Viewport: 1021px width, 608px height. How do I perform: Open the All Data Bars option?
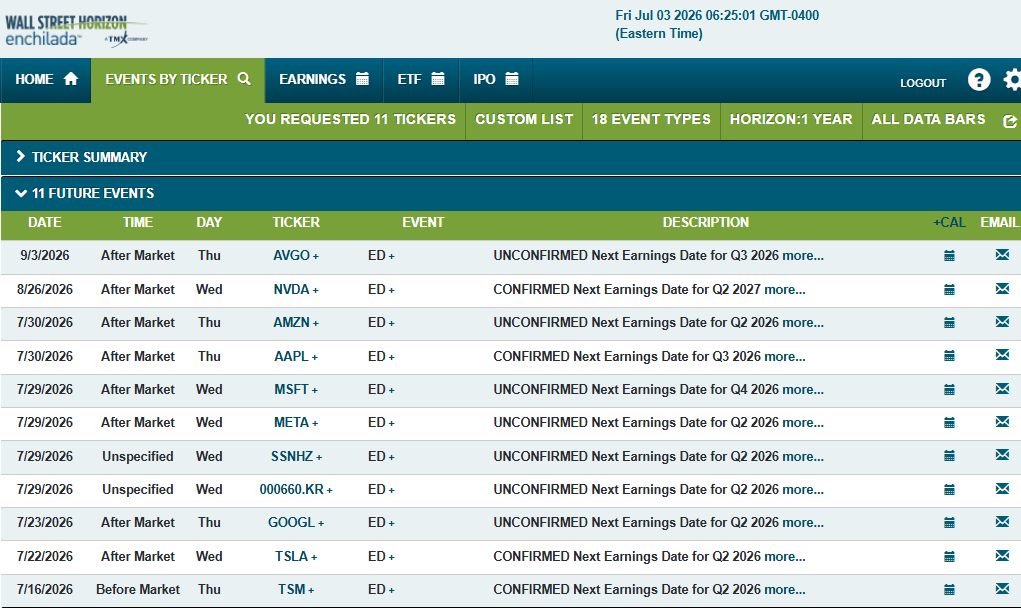[x=929, y=120]
